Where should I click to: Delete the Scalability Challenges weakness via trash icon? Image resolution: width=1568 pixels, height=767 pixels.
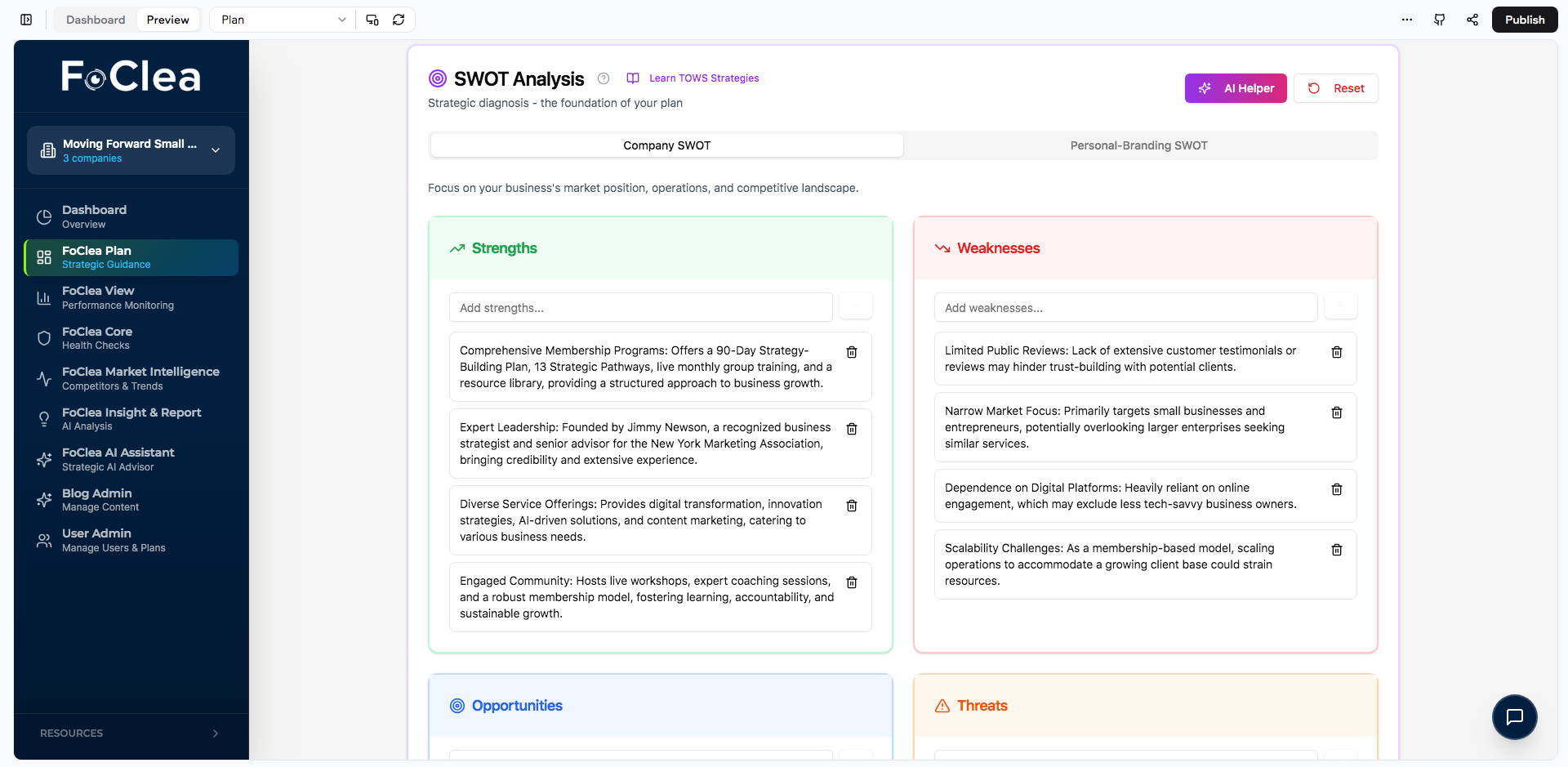click(x=1337, y=550)
